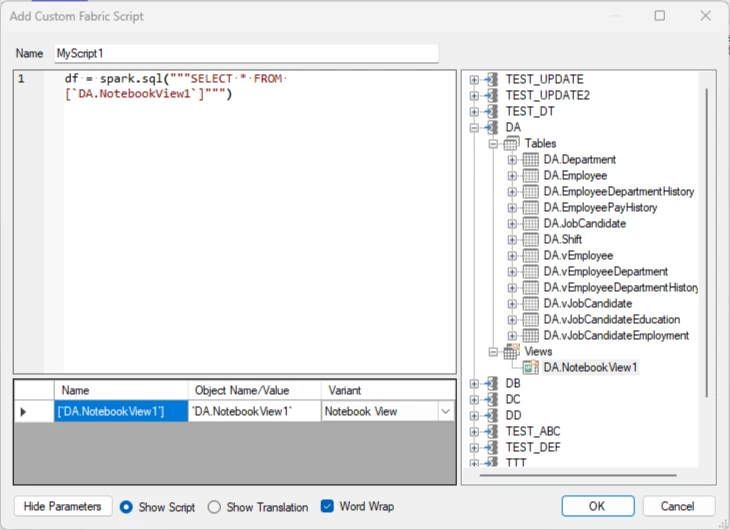730x530 pixels.
Task: Select the DA.vJobCandidateEducation tree label
Action: 612,319
